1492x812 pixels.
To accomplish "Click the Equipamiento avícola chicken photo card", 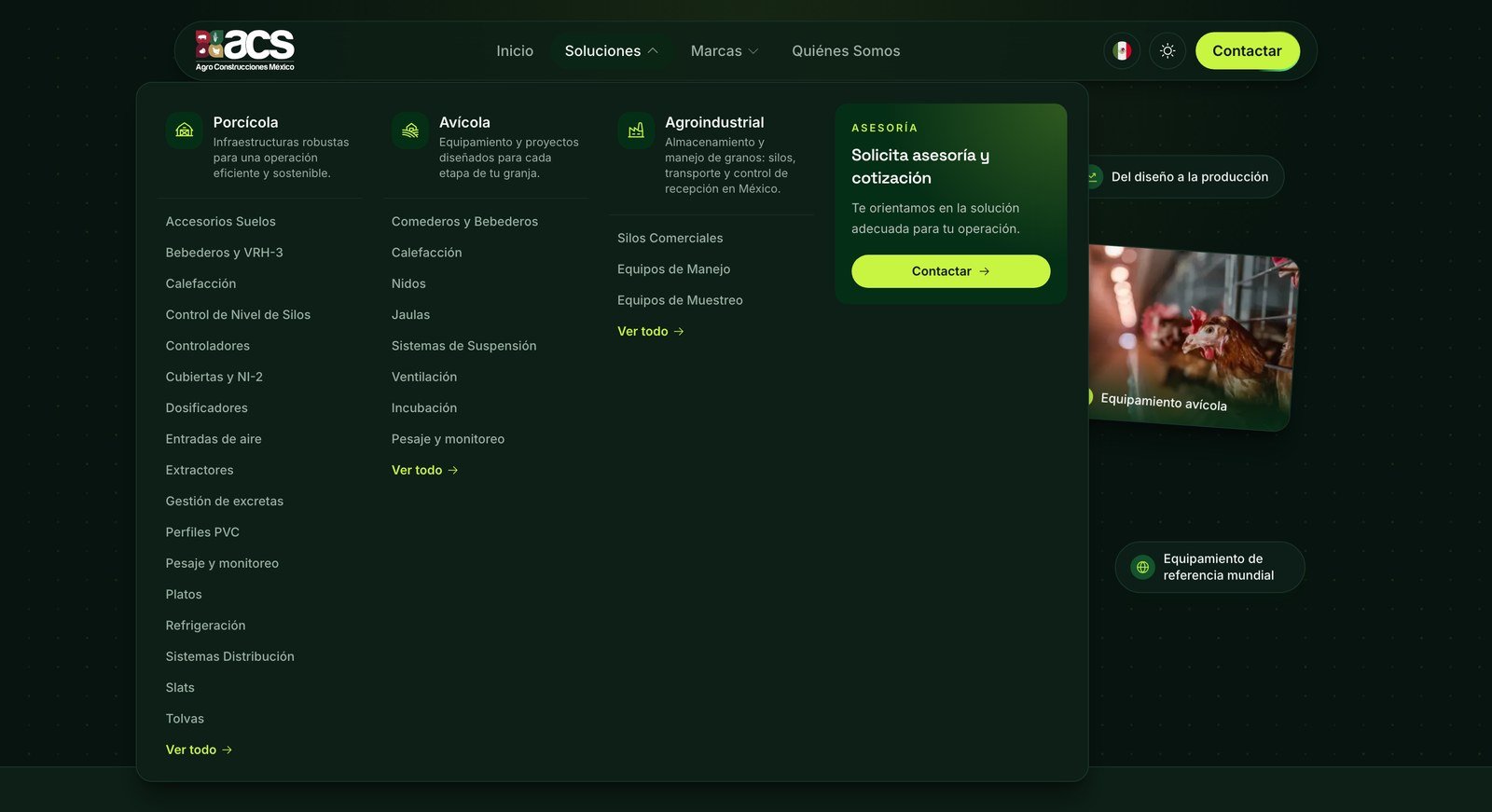I will (x=1194, y=337).
